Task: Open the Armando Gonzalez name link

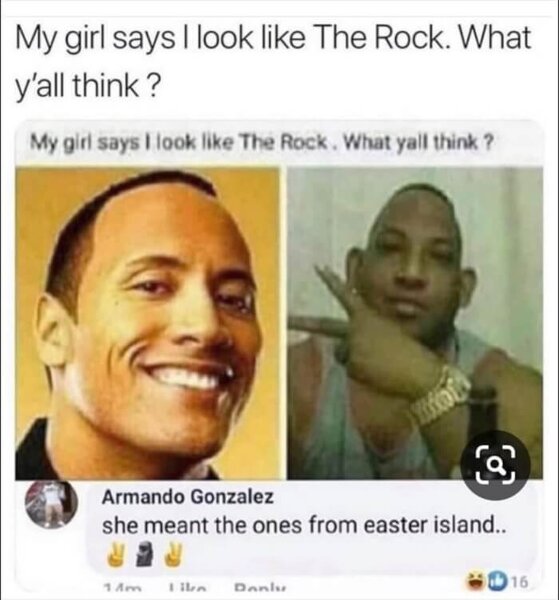Action: click(188, 497)
